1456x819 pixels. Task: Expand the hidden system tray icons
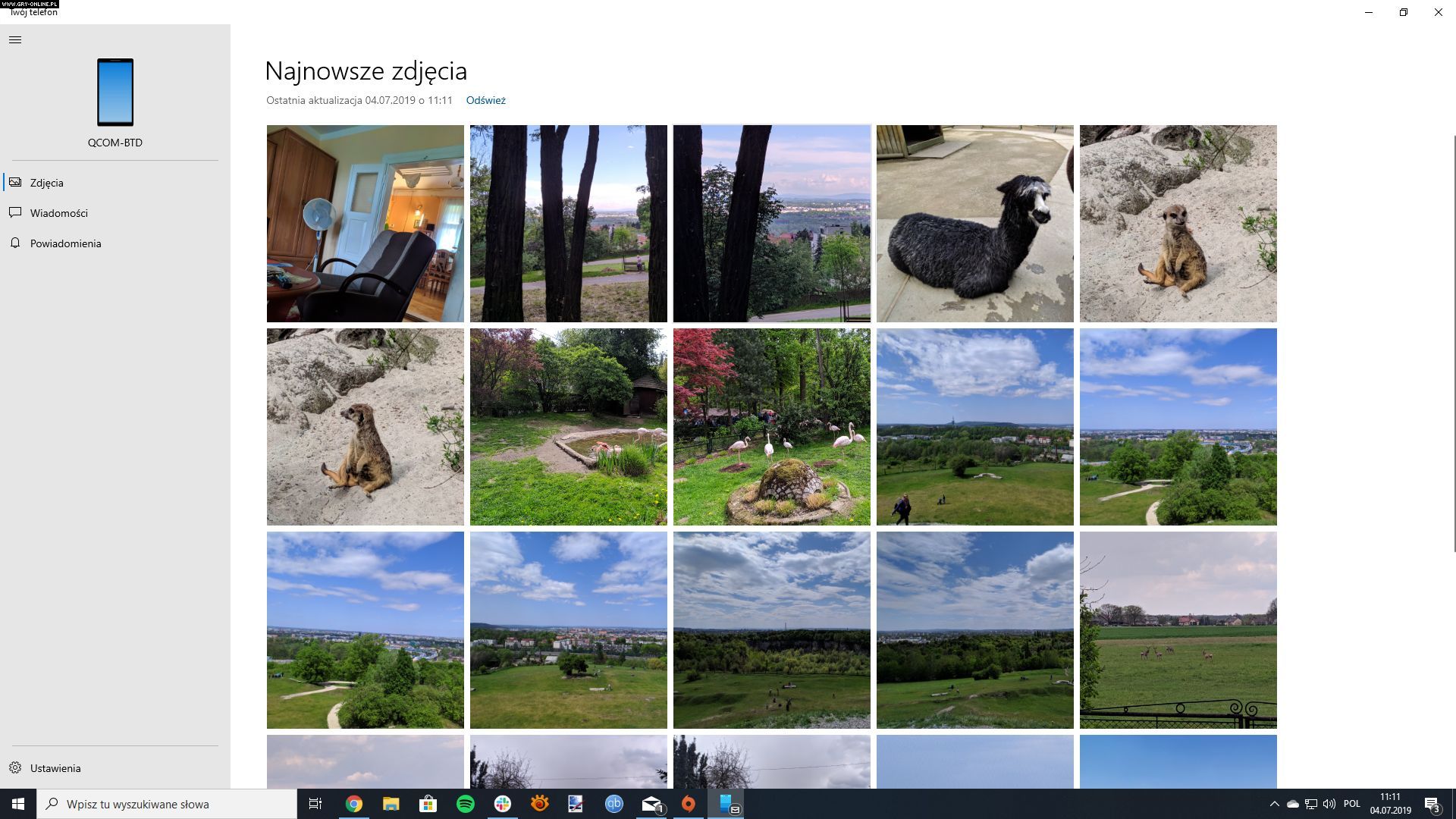[1274, 804]
